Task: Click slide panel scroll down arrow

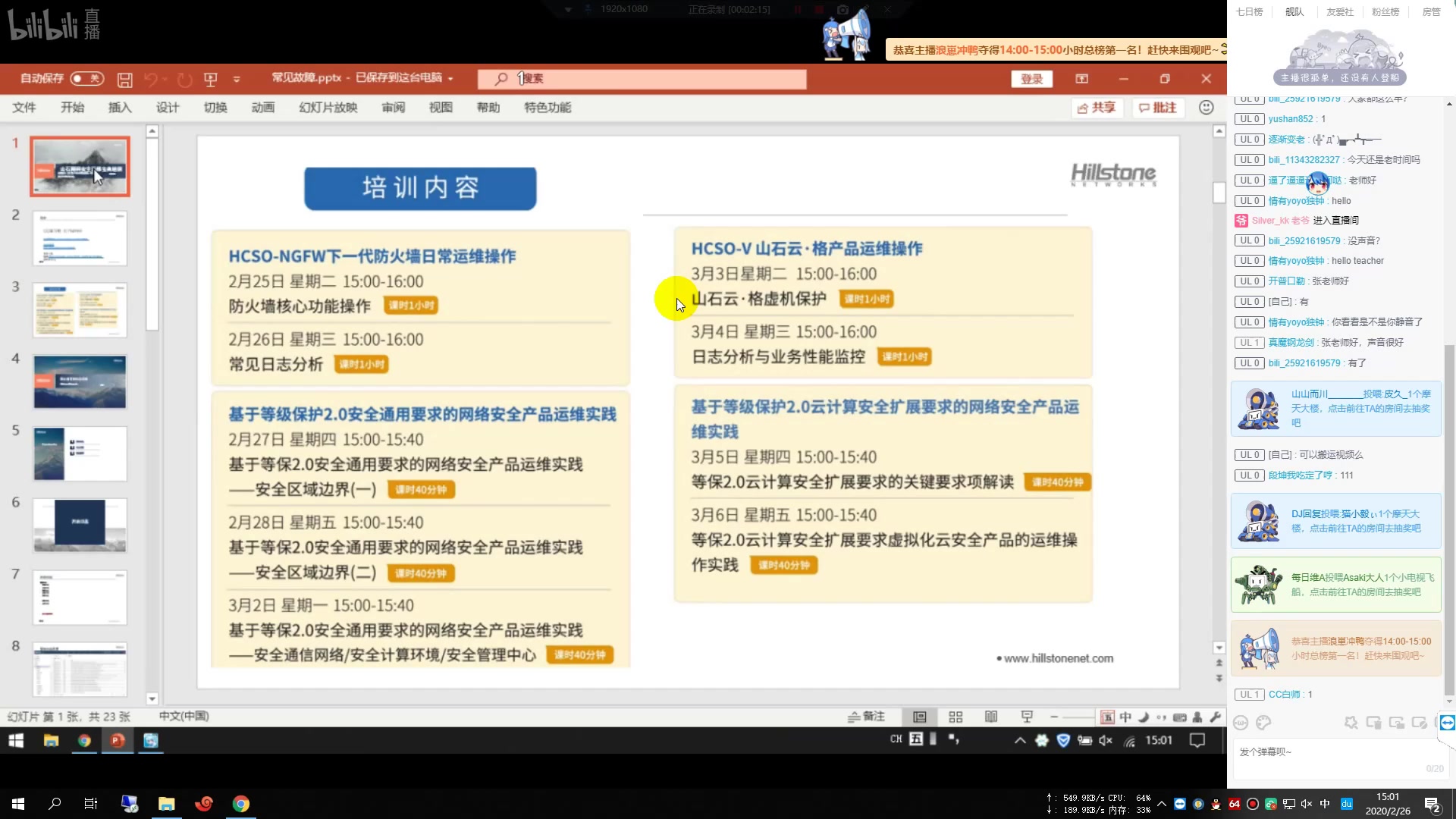Action: point(152,698)
